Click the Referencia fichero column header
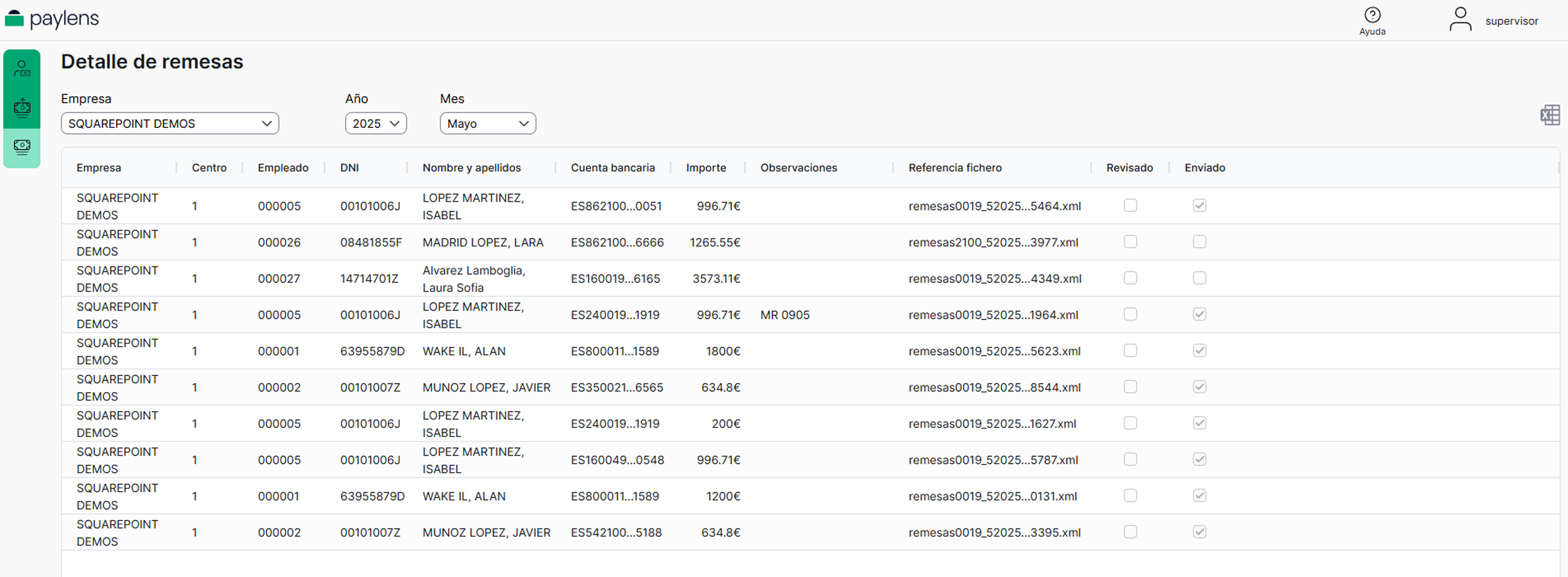 pos(955,168)
